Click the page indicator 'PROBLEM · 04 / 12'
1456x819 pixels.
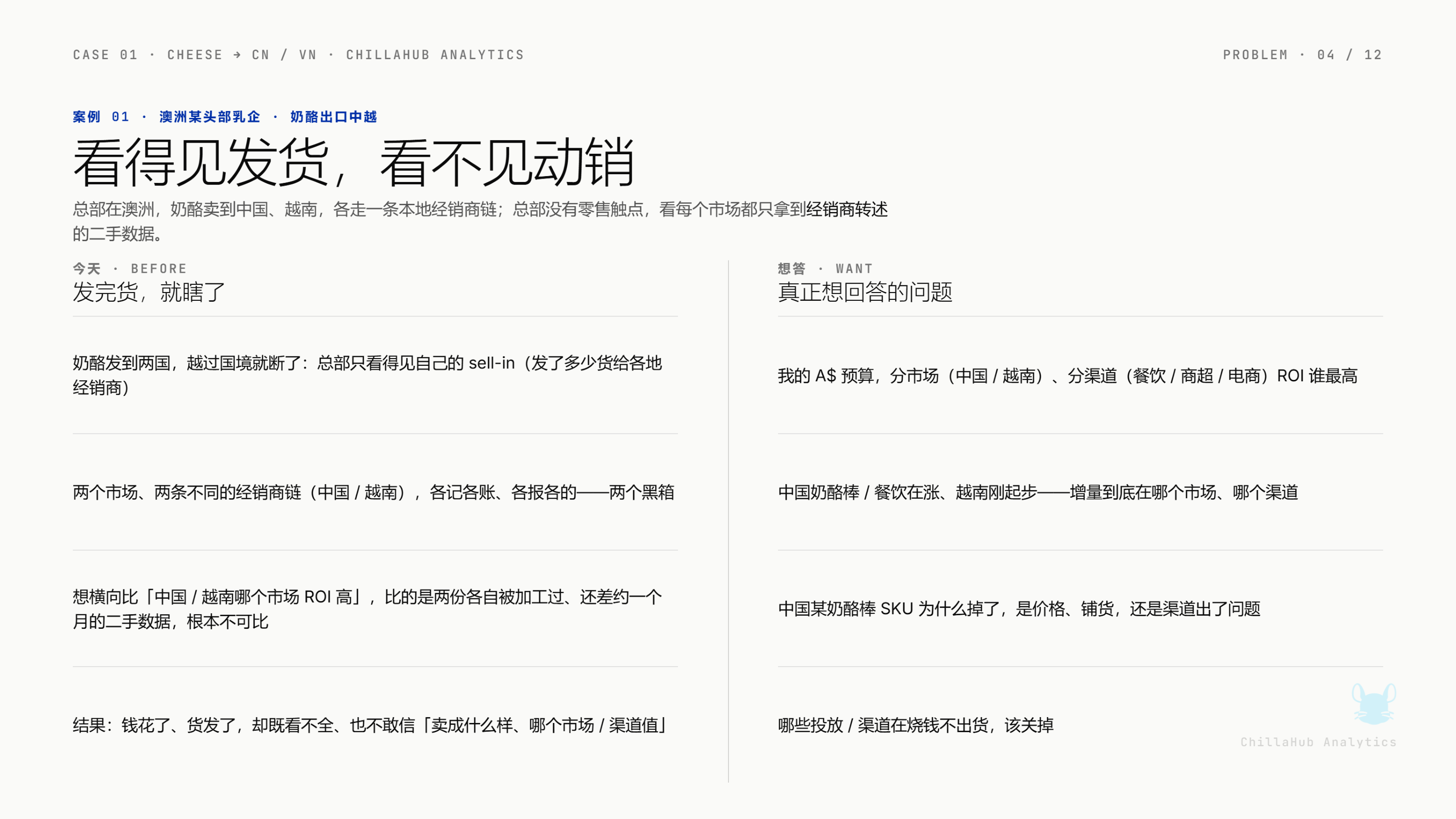[x=1302, y=55]
